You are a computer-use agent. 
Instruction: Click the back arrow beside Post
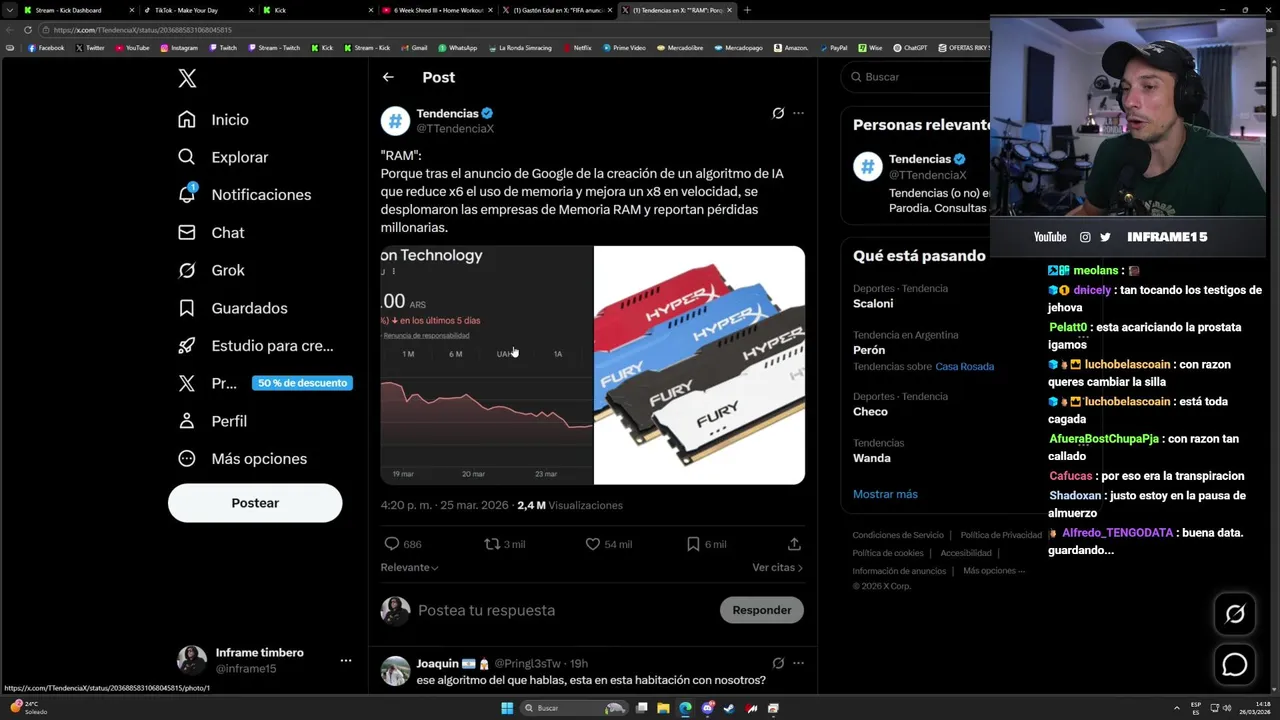coord(388,77)
